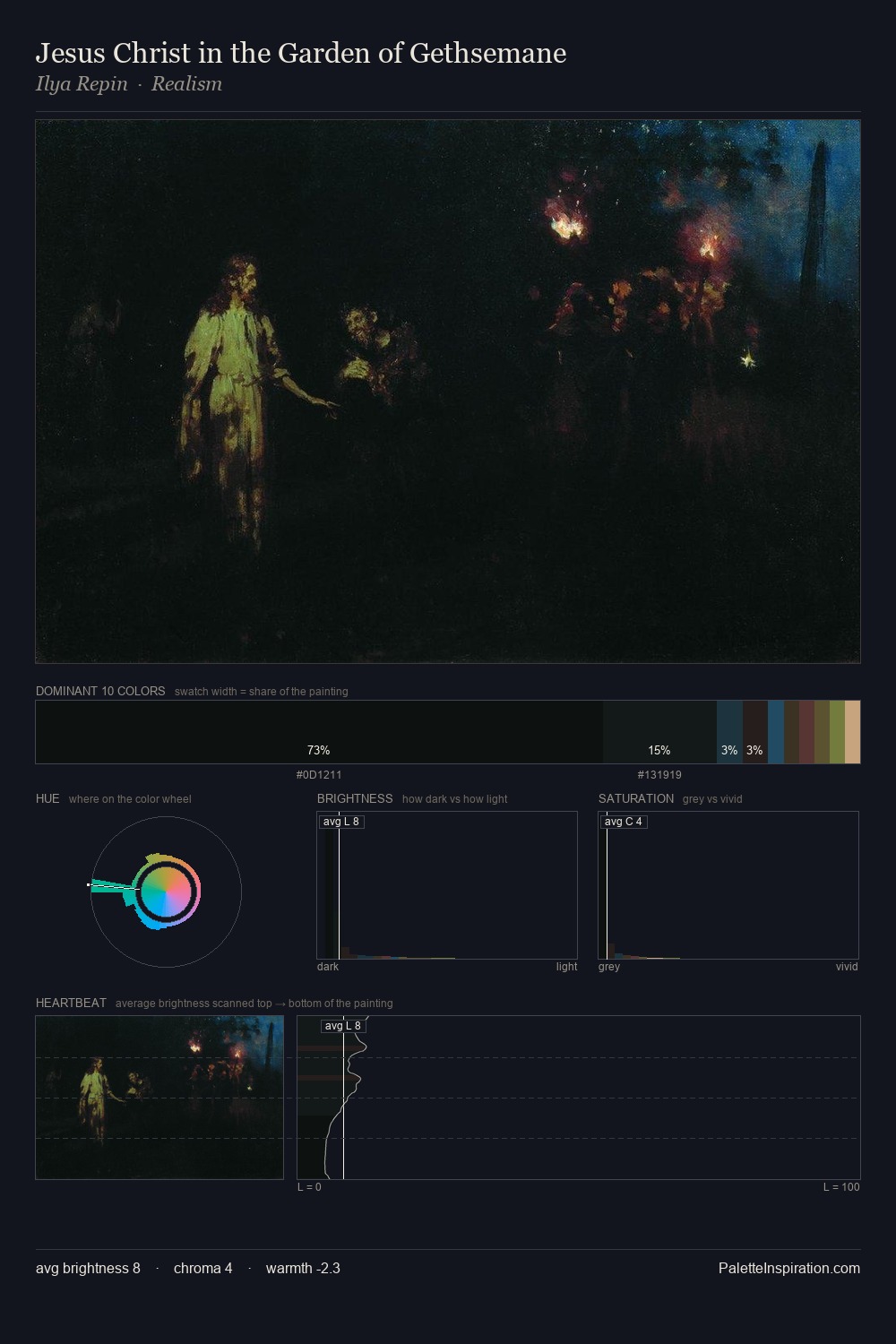896x1344 pixels.
Task: Select the dark maroon-brown 3% swatch
Action: [x=755, y=732]
